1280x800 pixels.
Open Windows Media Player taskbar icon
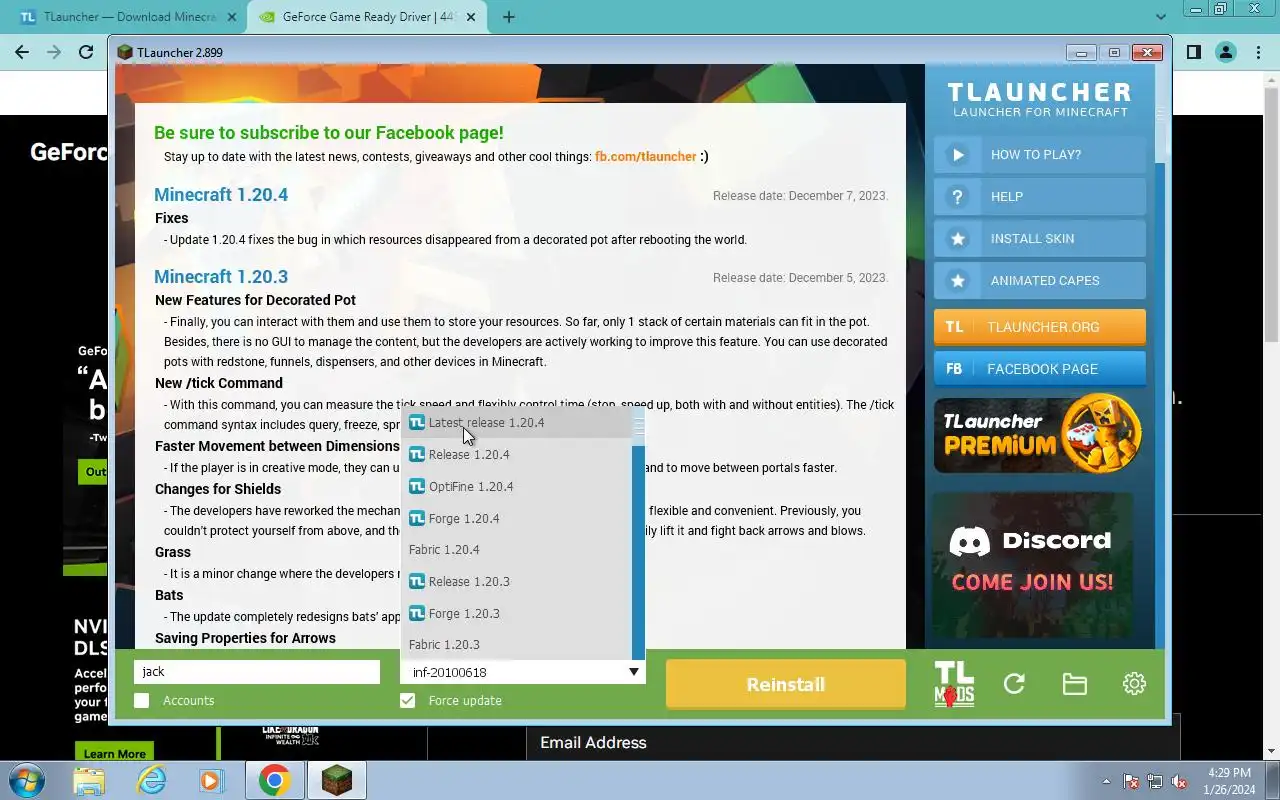click(212, 780)
